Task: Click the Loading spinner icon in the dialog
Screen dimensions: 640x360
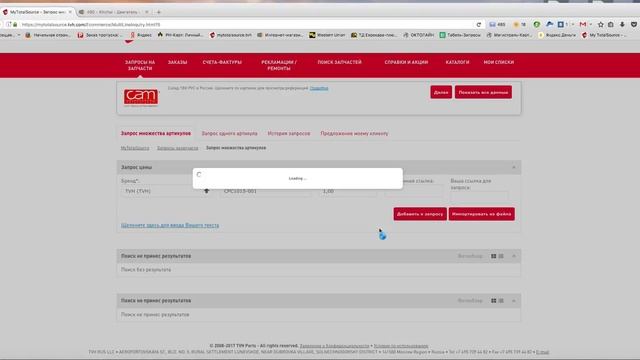Action: (x=199, y=174)
